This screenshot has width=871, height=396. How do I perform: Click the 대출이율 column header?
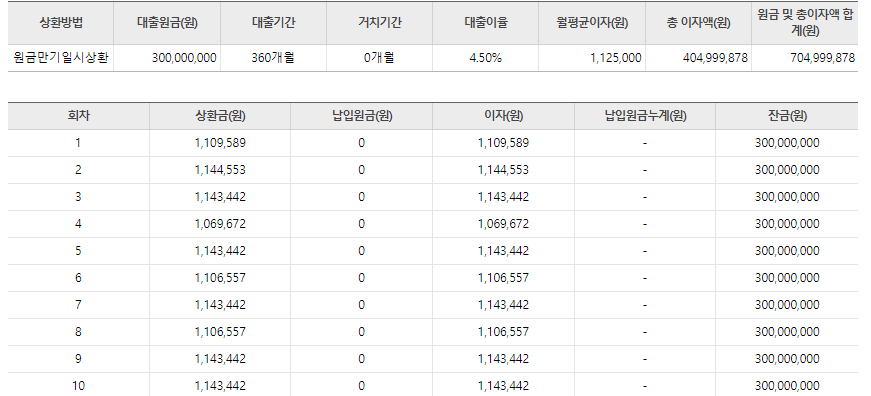485,23
